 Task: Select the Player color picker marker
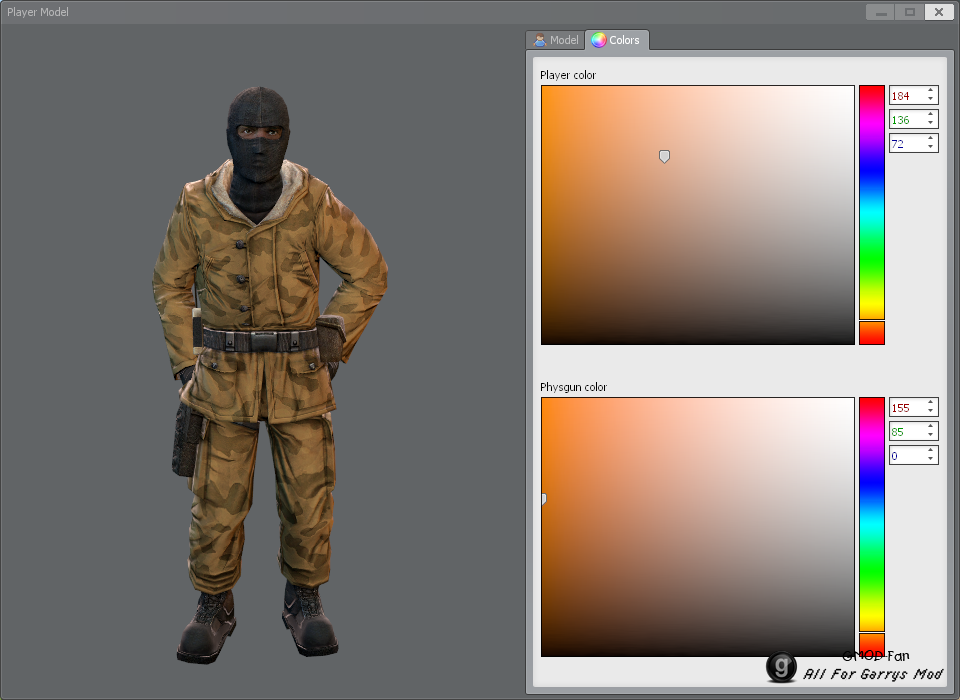click(664, 156)
